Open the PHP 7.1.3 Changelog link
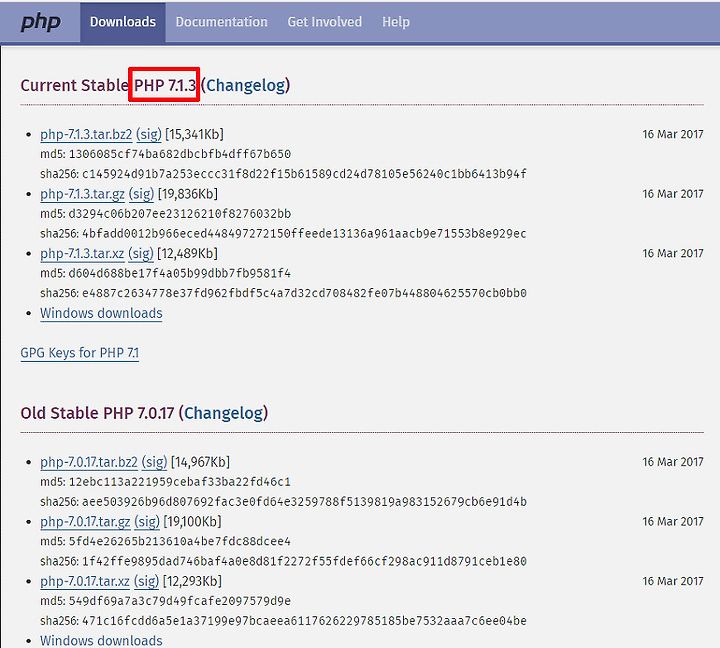720x648 pixels. pos(246,85)
